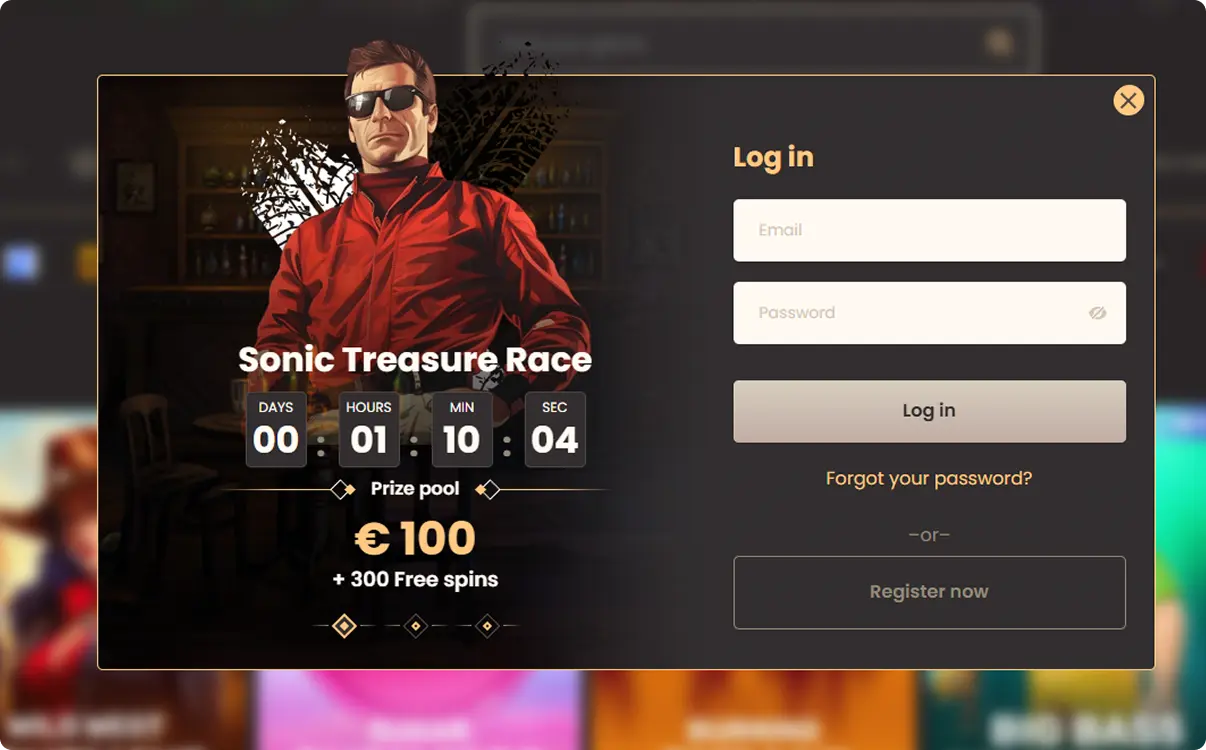Click the Register now button
The width and height of the screenshot is (1206, 750).
tap(929, 592)
